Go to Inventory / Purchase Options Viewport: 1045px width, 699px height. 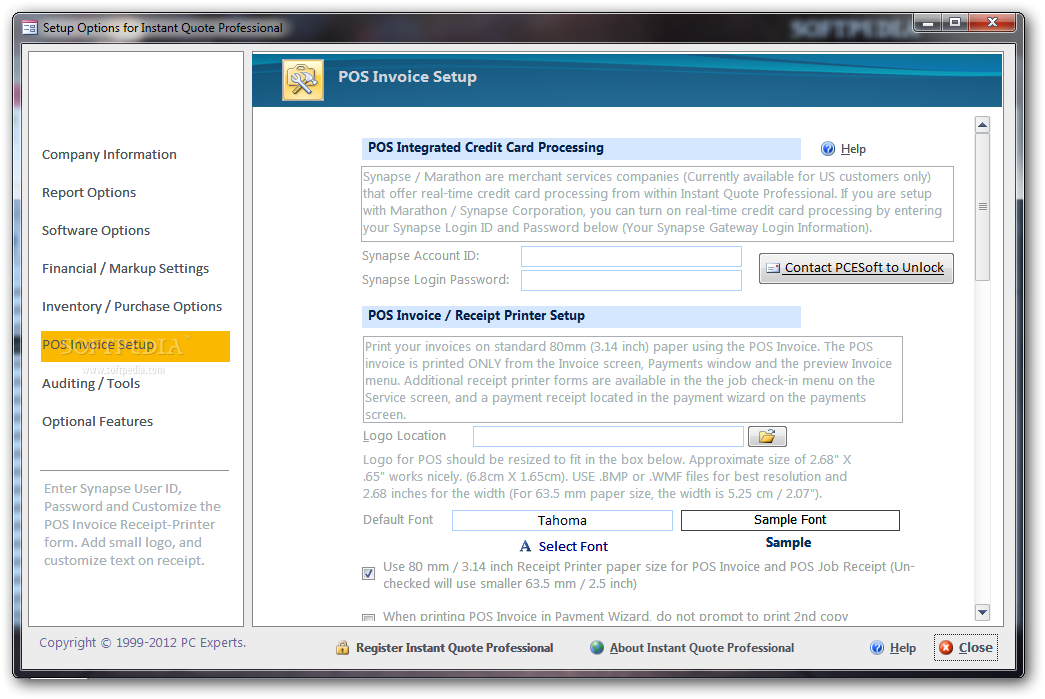132,307
